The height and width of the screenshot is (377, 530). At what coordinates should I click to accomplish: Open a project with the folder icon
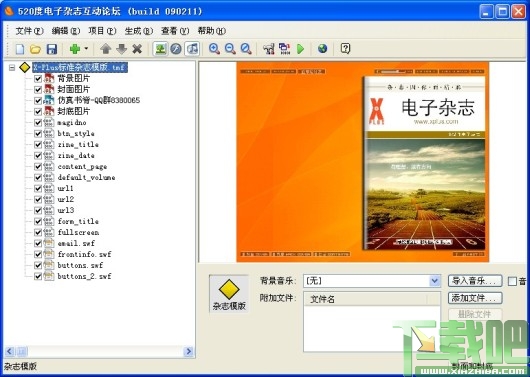35,49
